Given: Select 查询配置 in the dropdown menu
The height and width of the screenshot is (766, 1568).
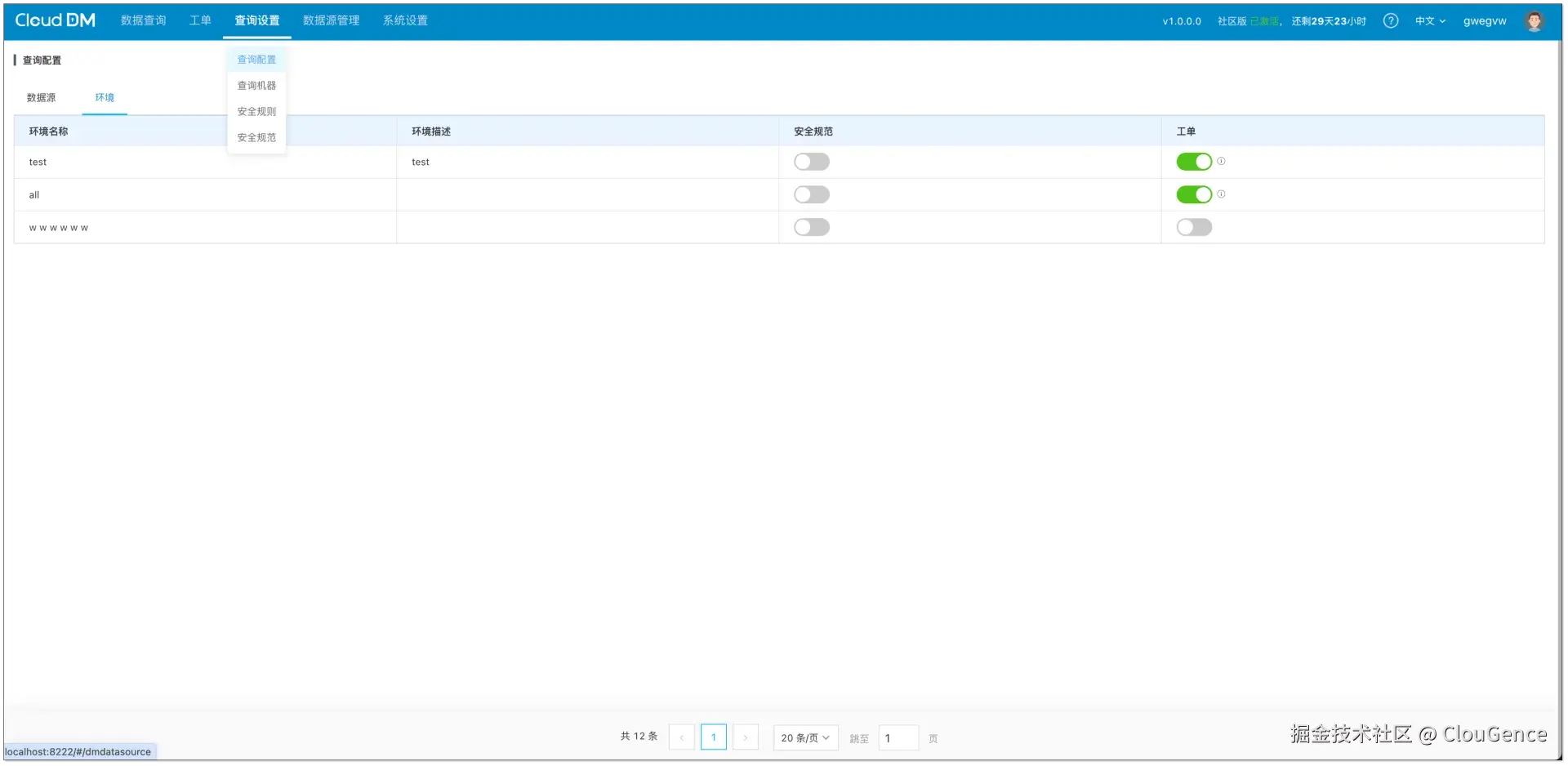Looking at the screenshot, I should (x=256, y=60).
